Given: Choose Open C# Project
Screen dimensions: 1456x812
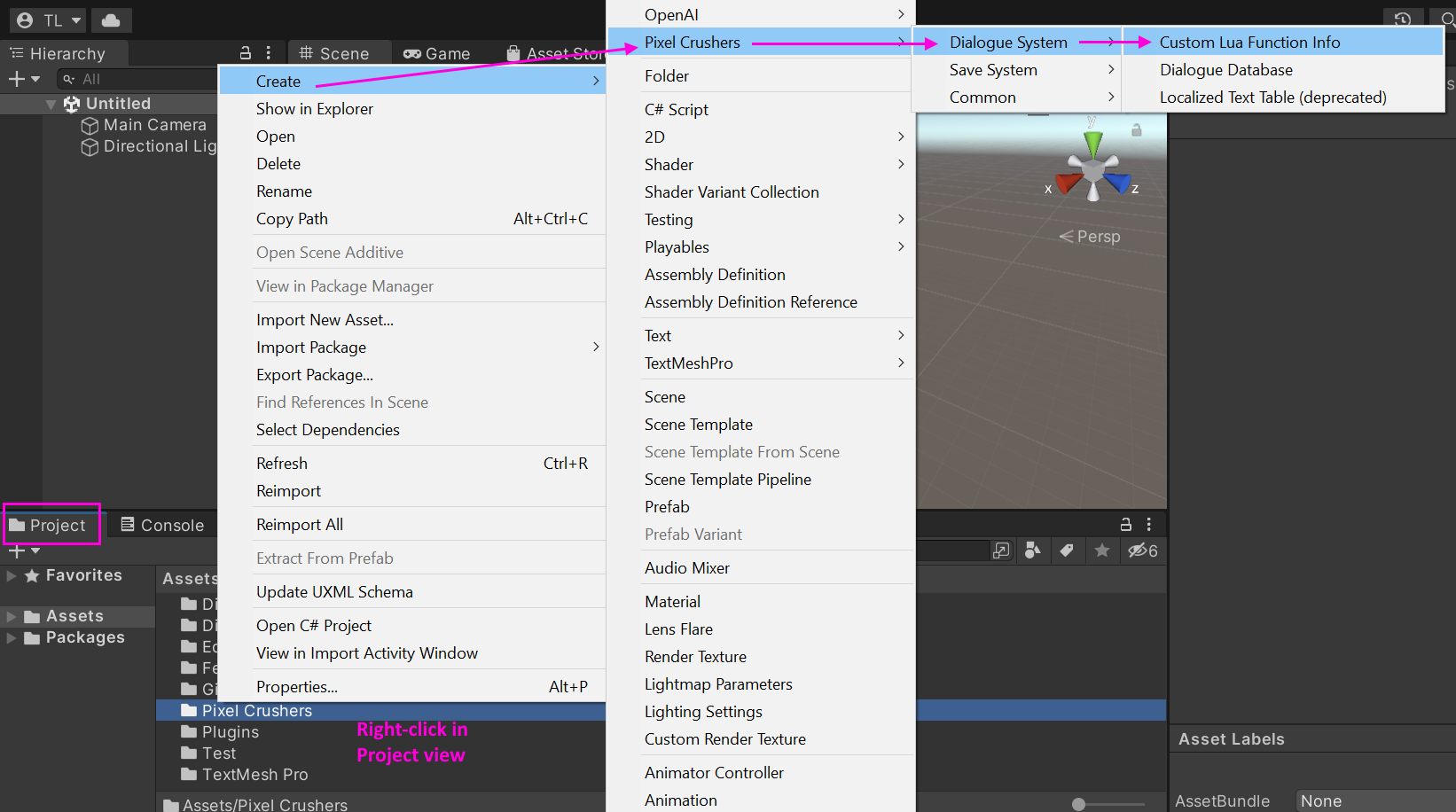Looking at the screenshot, I should point(412,625).
